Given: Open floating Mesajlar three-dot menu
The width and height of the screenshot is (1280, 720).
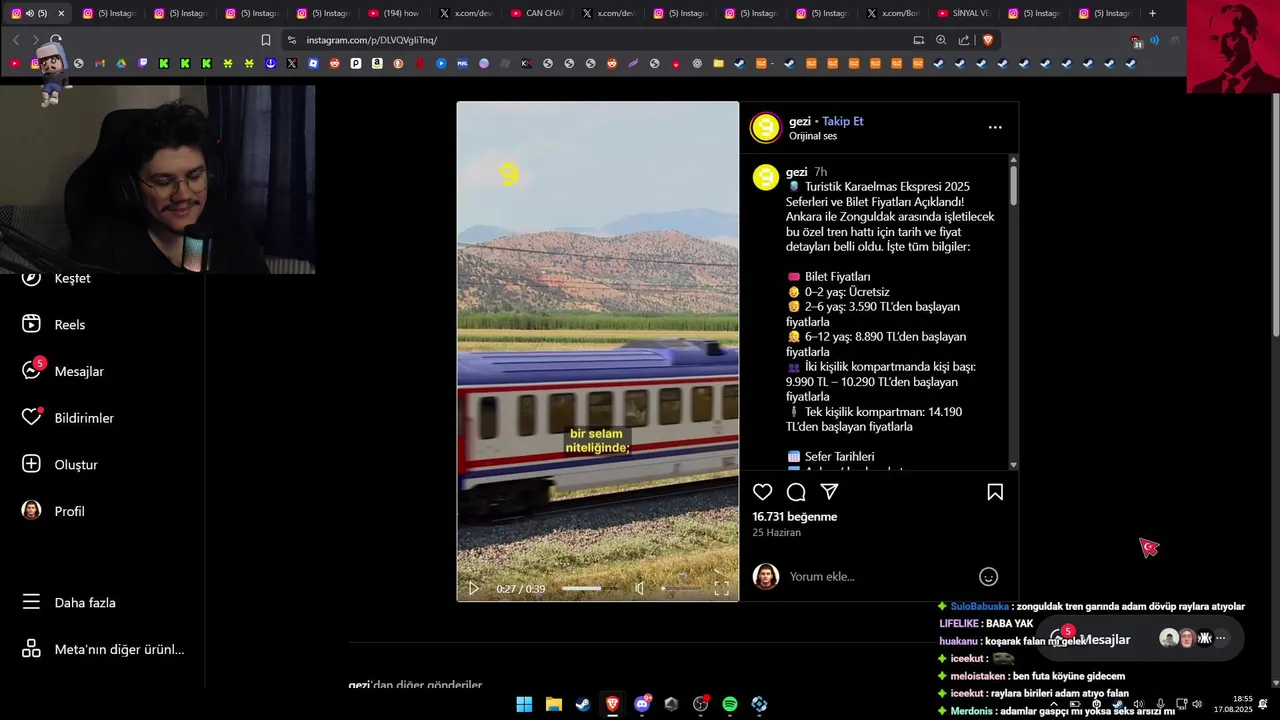Looking at the screenshot, I should 1220,638.
